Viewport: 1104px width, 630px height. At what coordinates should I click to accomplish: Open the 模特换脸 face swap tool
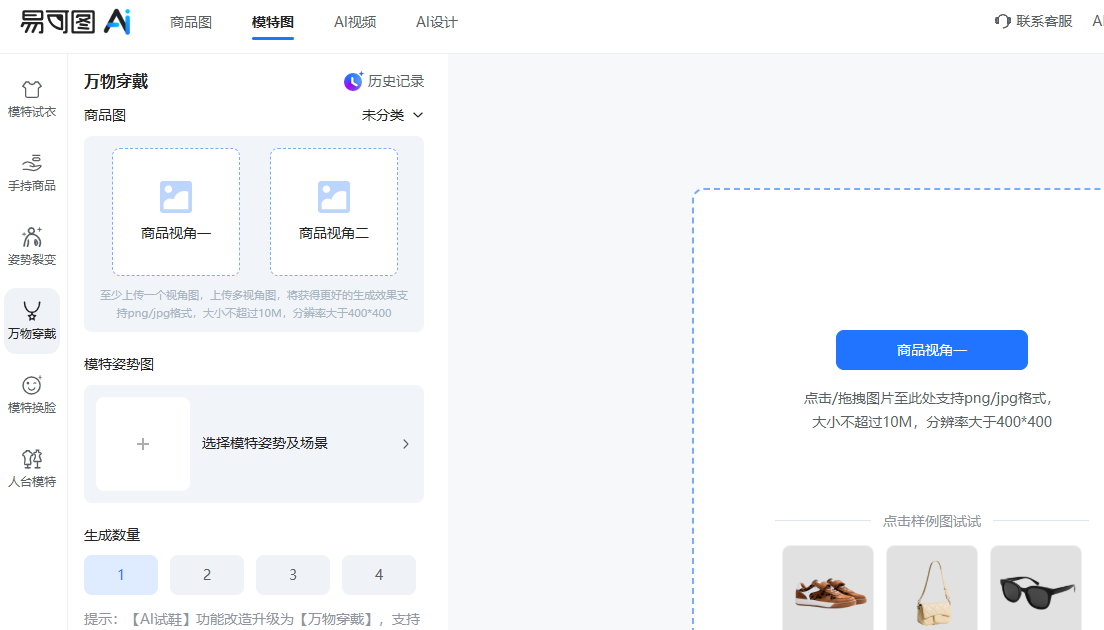pyautogui.click(x=32, y=385)
